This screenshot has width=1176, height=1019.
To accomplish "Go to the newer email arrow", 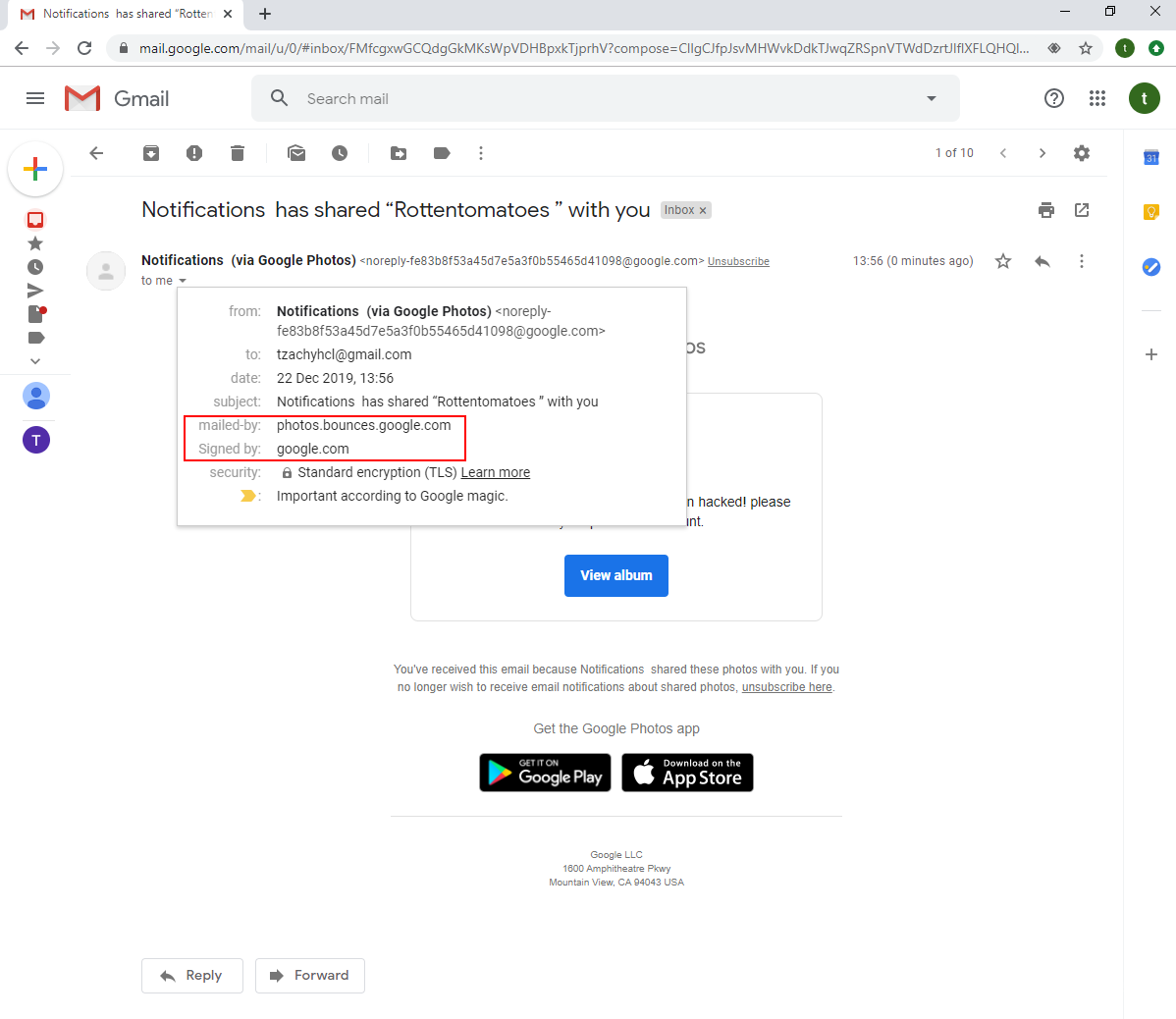I will (x=1003, y=153).
